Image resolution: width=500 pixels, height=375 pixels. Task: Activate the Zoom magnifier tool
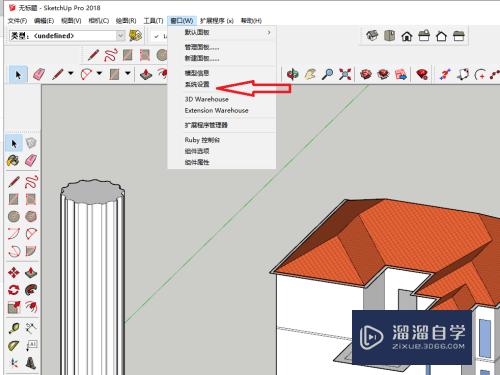click(327, 74)
